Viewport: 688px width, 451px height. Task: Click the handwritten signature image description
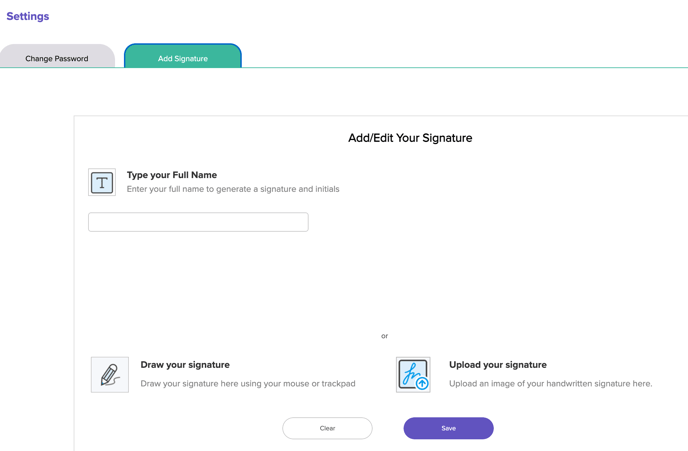550,383
